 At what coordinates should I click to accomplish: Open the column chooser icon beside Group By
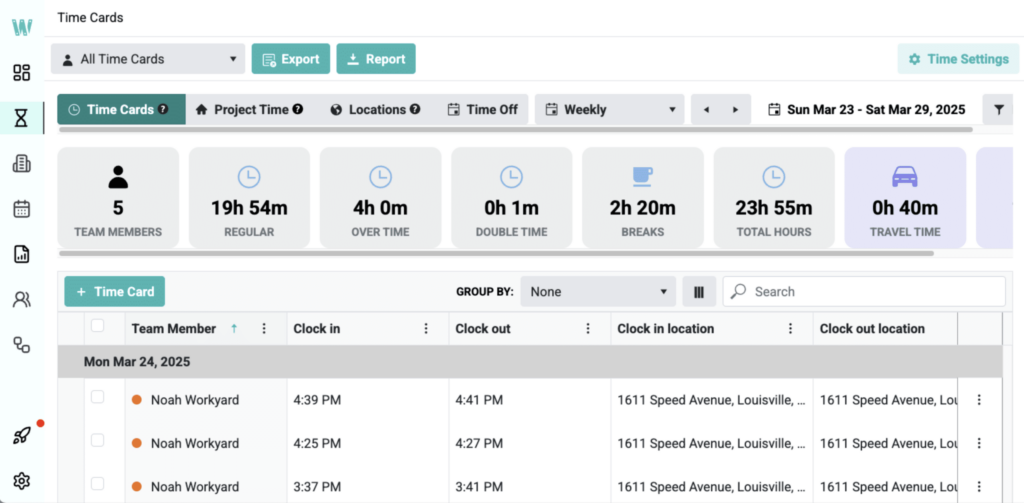pyautogui.click(x=699, y=292)
